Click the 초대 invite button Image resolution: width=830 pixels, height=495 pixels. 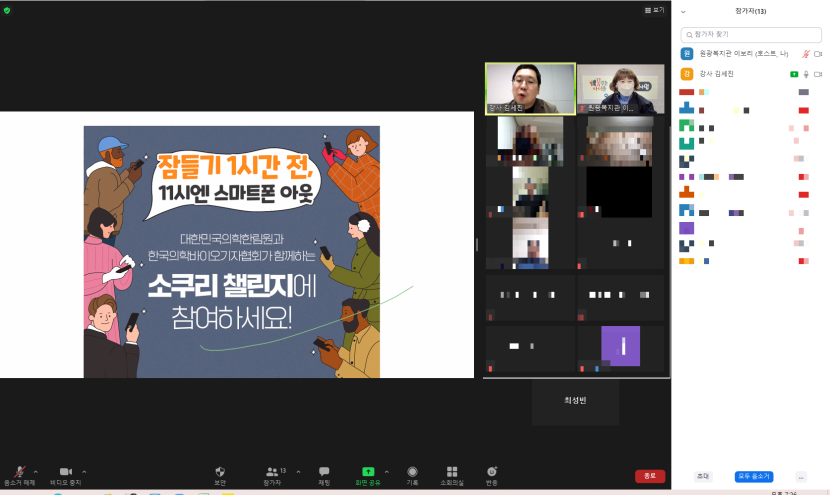[x=703, y=476]
